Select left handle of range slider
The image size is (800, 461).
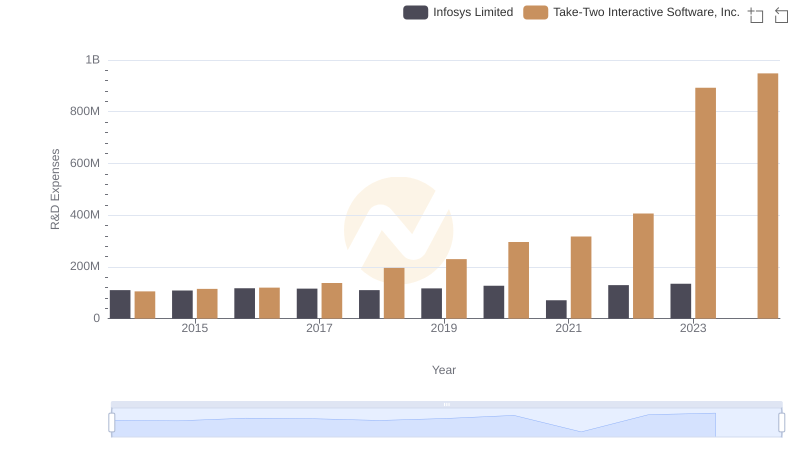pos(112,423)
